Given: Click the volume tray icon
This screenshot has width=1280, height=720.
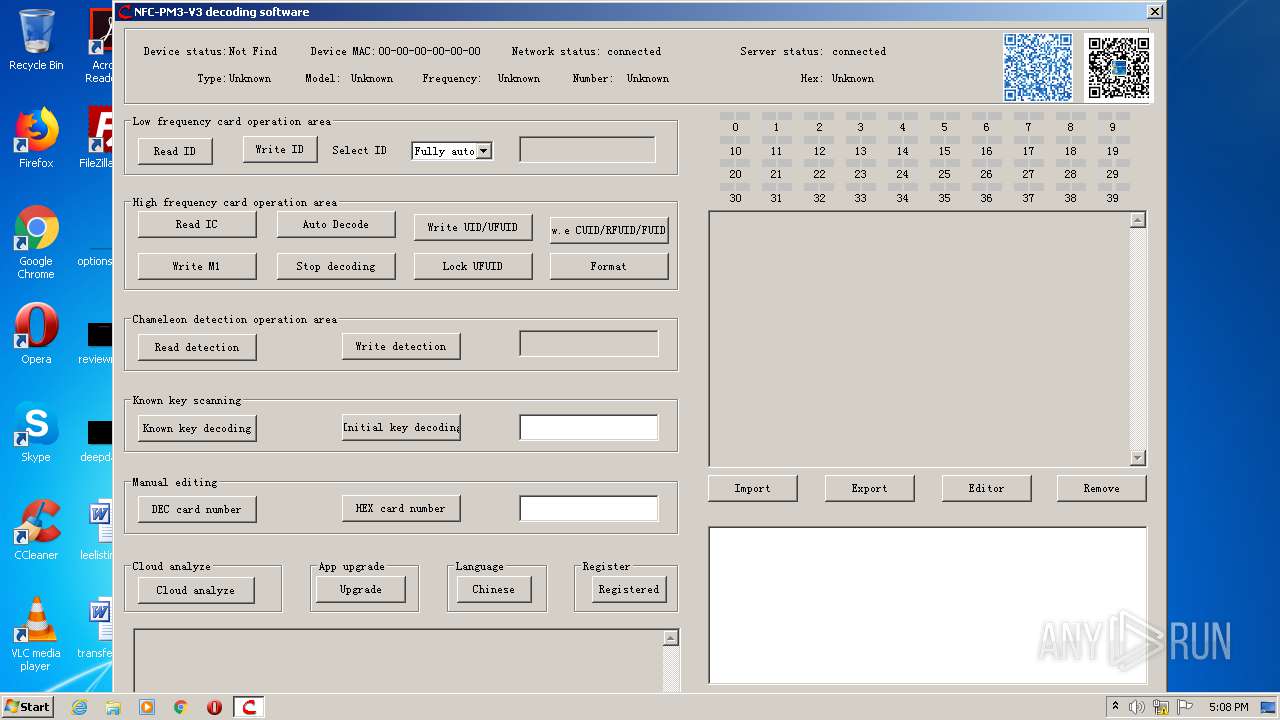Looking at the screenshot, I should tap(1137, 707).
